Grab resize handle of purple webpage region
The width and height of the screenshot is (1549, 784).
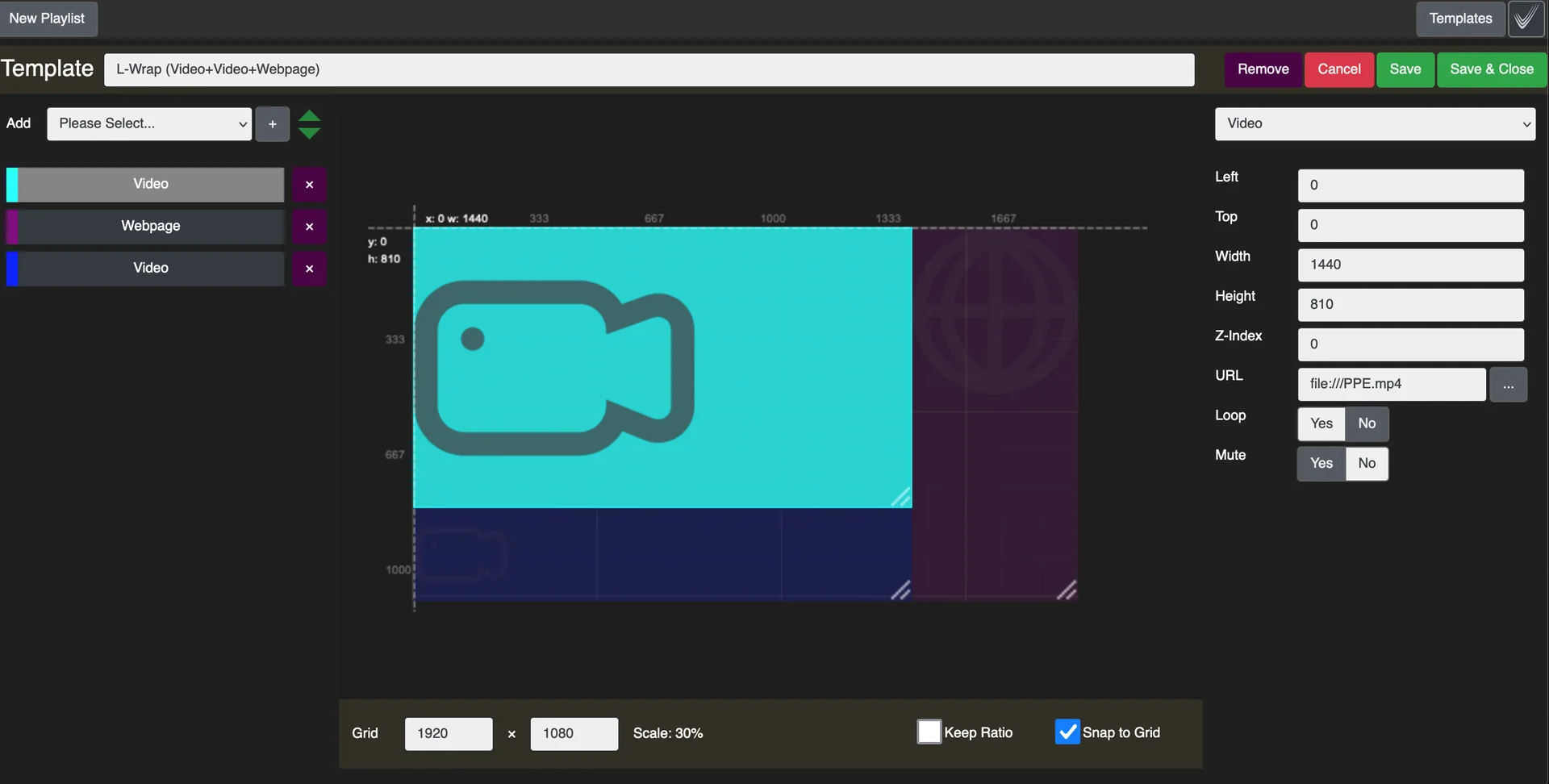coord(1067,590)
